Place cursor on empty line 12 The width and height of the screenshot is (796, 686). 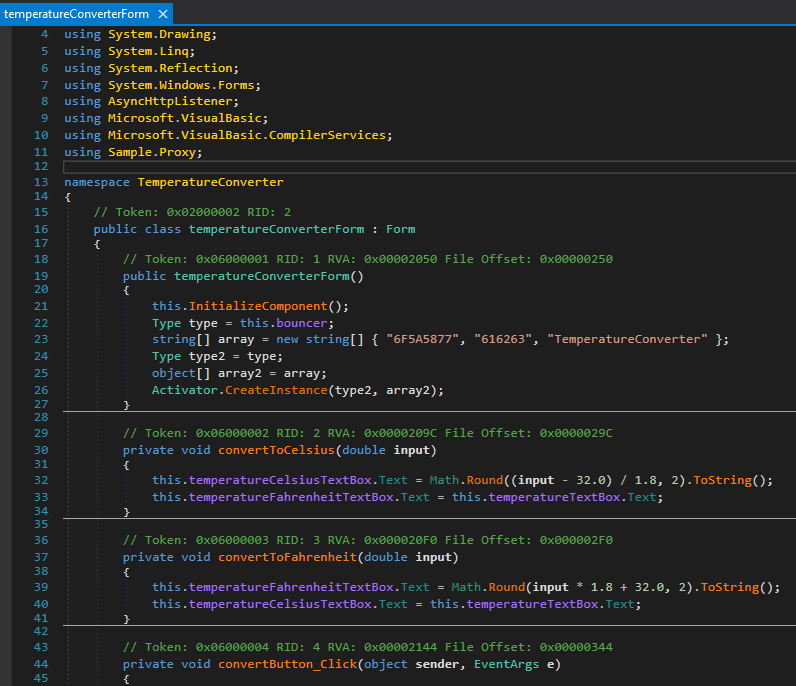[x=429, y=167]
